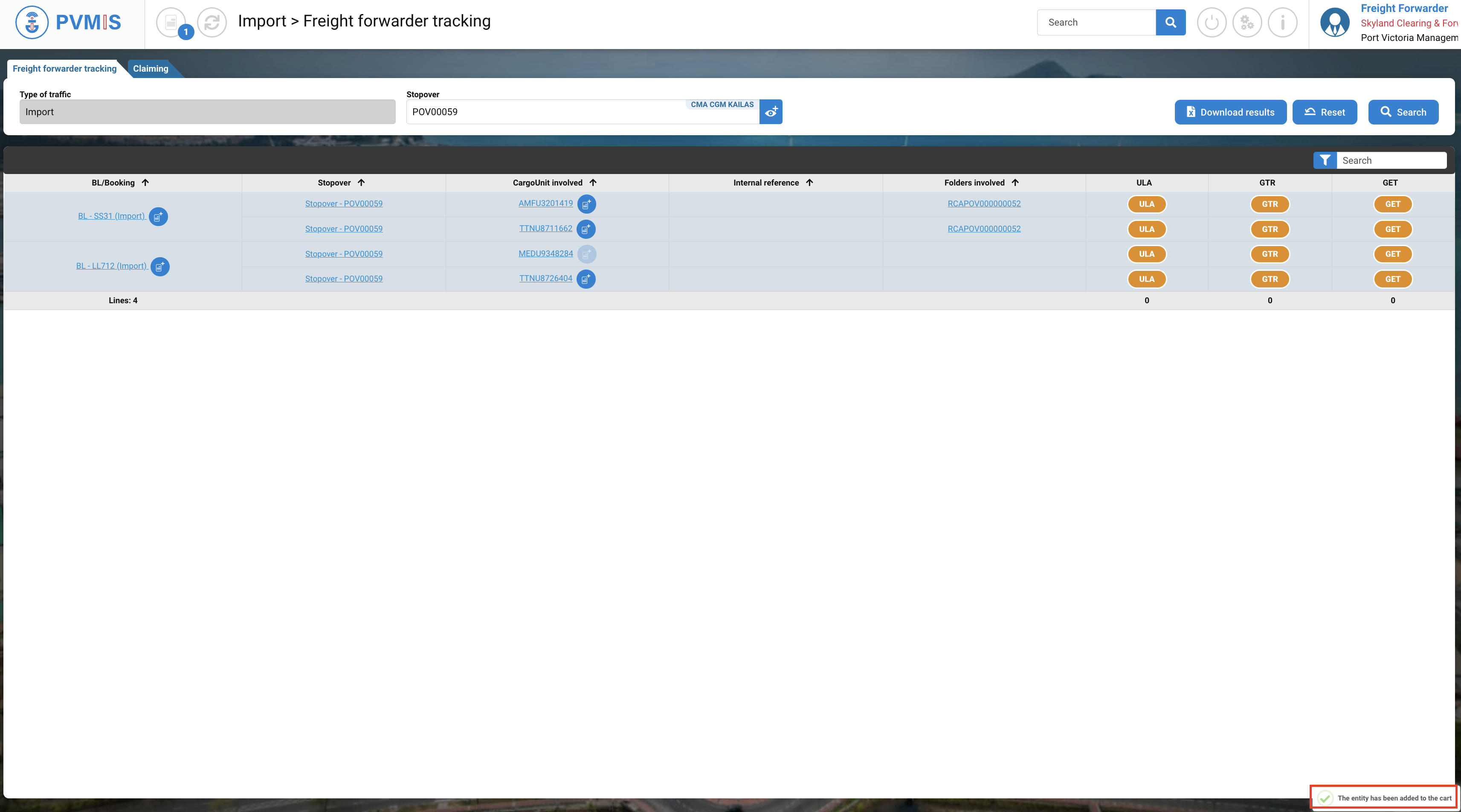
Task: Click the power/logout icon
Action: coord(1212,23)
